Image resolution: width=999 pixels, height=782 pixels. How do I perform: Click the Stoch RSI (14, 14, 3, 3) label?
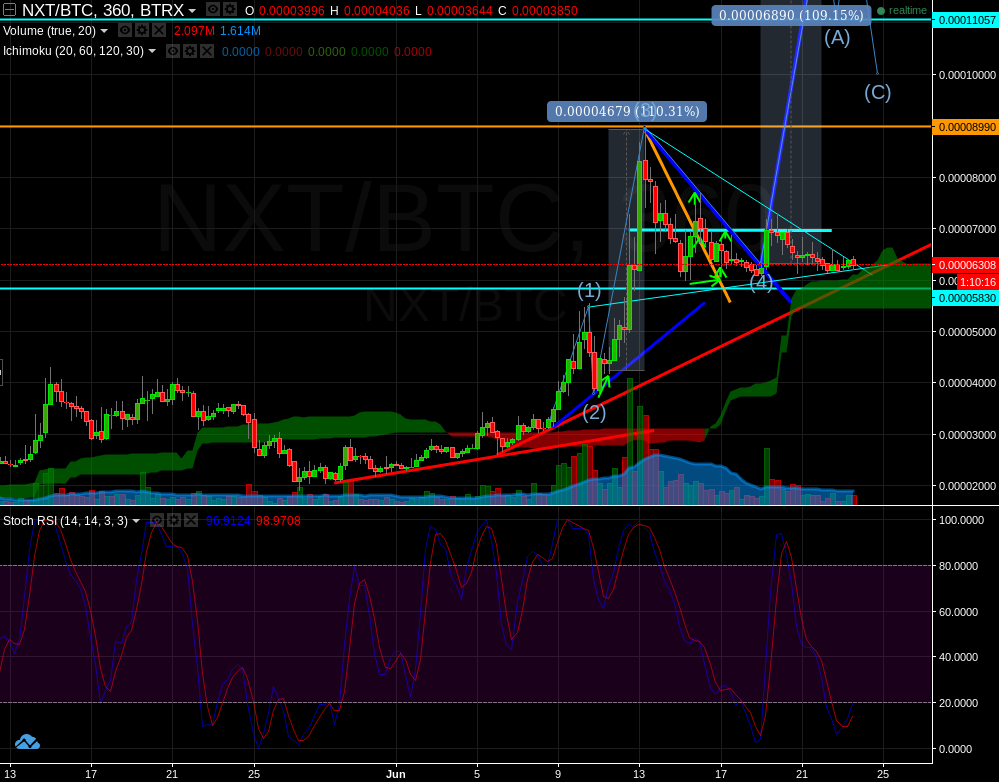[65, 521]
